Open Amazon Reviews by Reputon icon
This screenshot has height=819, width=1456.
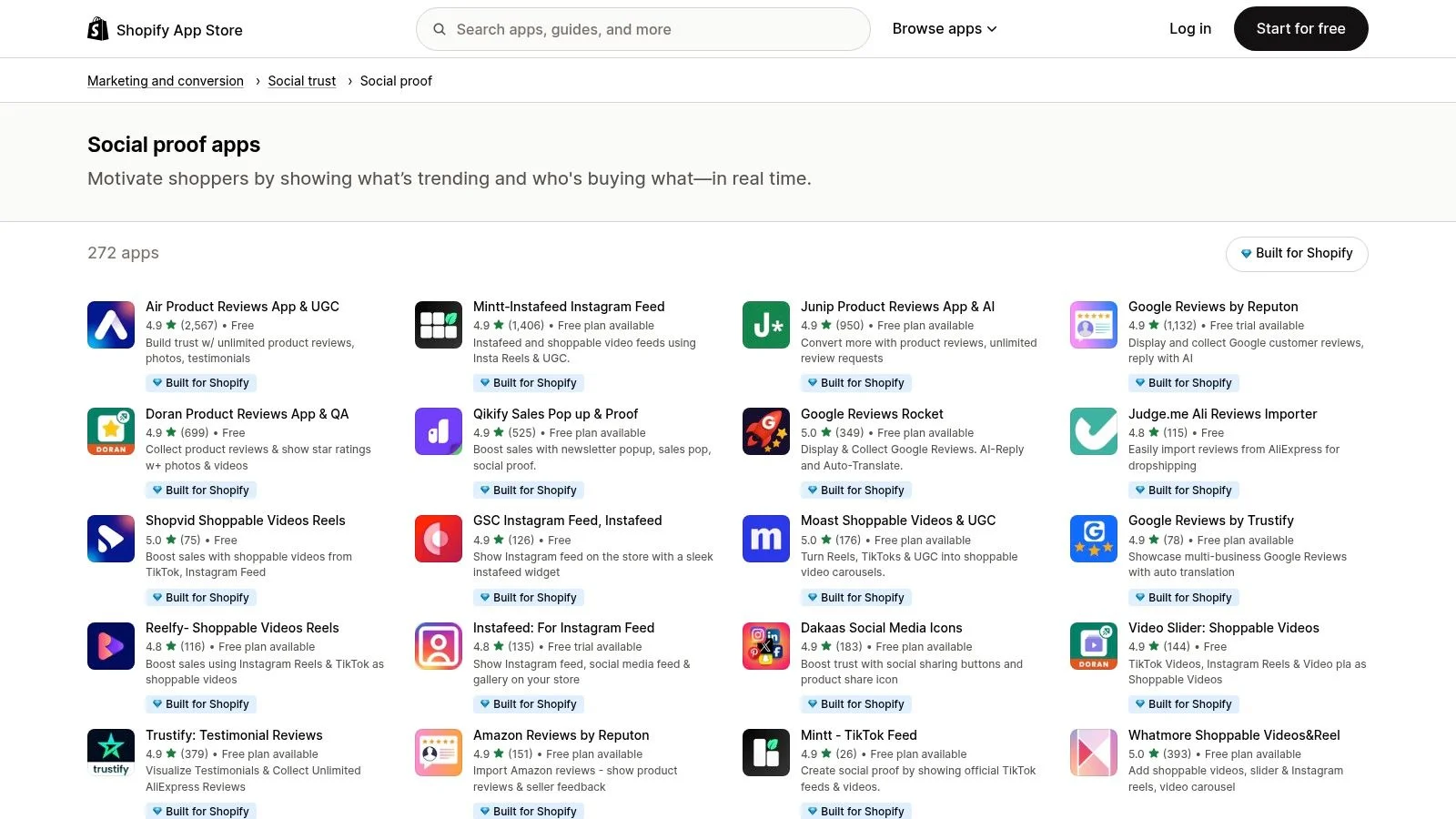coord(439,753)
